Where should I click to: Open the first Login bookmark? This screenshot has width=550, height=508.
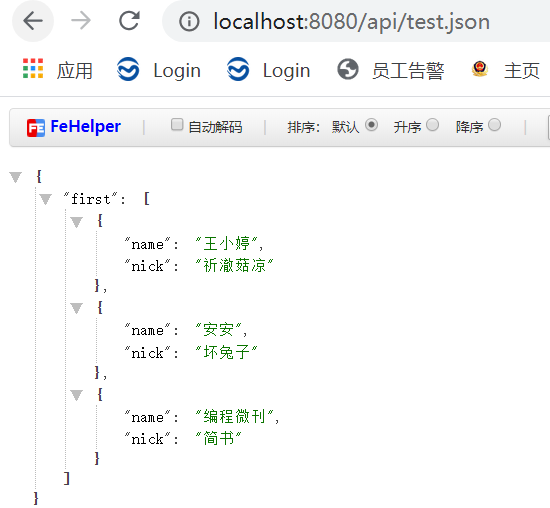point(159,69)
